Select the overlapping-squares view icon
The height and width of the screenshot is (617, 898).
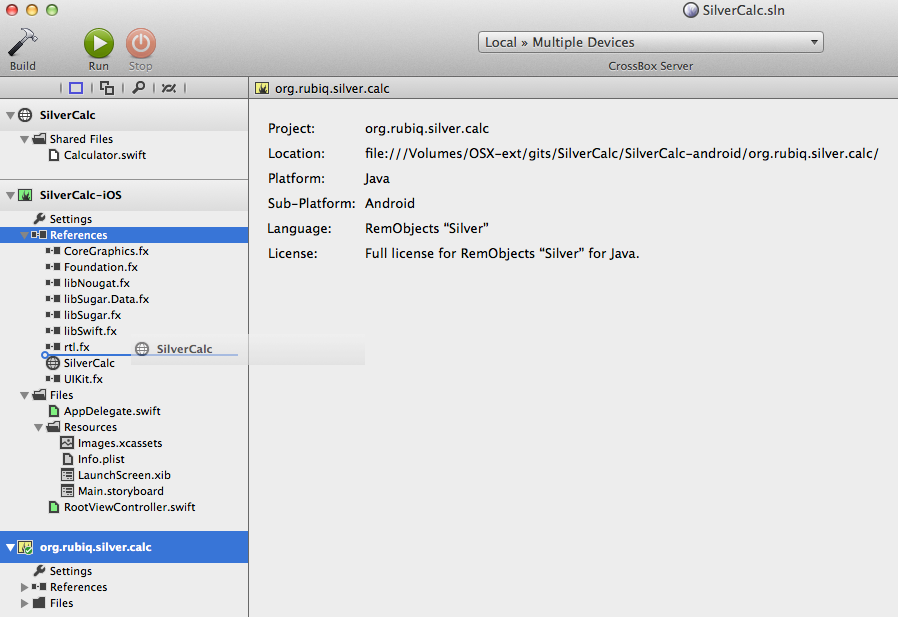pos(106,87)
